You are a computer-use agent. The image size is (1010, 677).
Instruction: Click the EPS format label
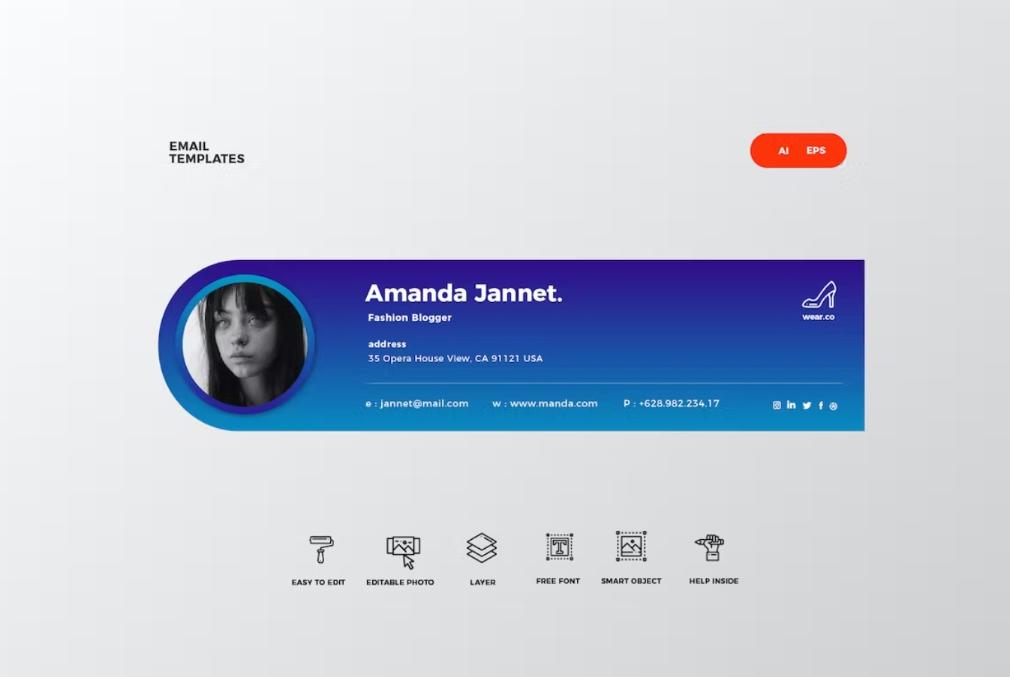816,151
